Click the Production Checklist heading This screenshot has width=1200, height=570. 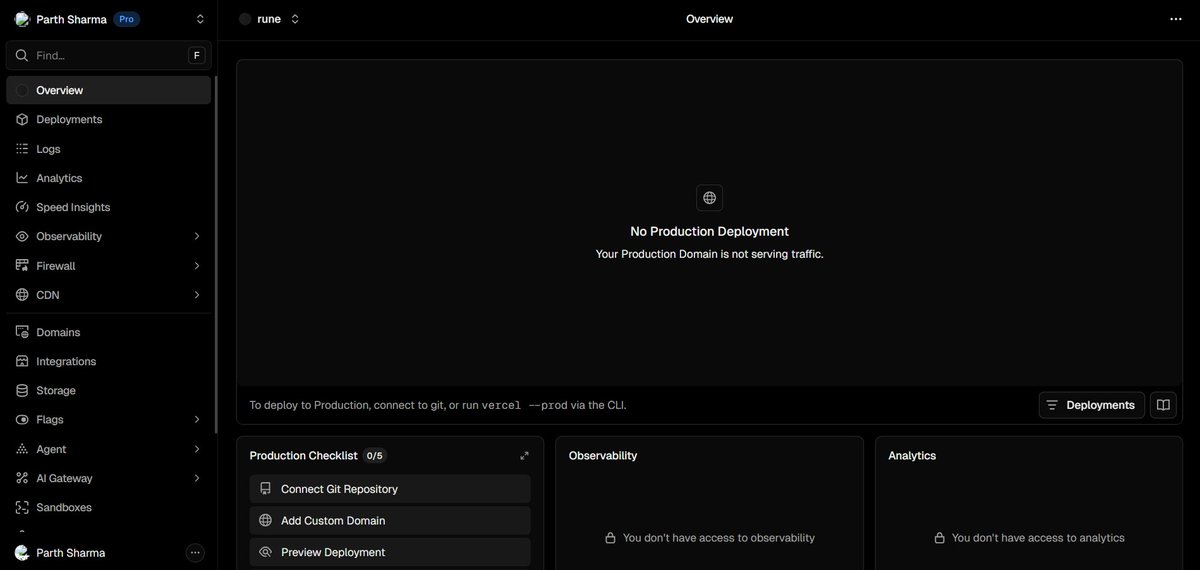303,456
